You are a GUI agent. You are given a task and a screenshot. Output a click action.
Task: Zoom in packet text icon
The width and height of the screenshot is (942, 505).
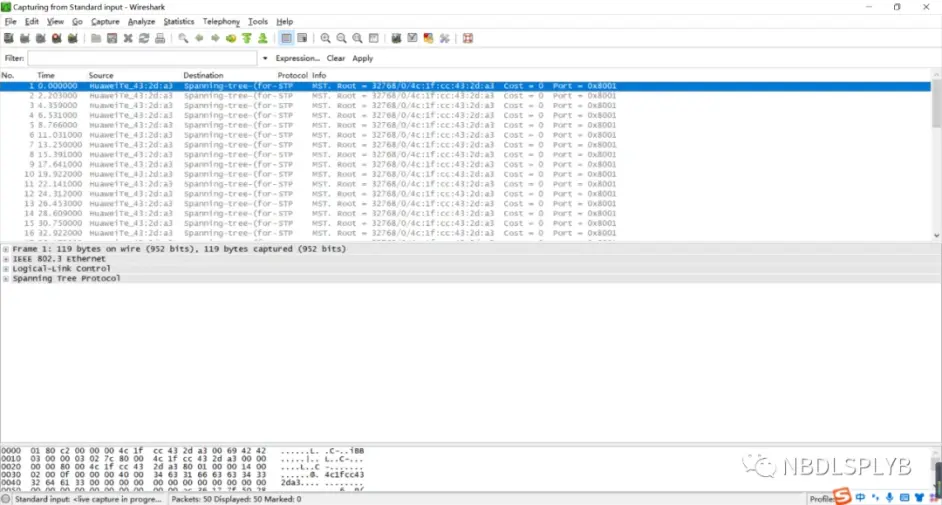[326, 38]
